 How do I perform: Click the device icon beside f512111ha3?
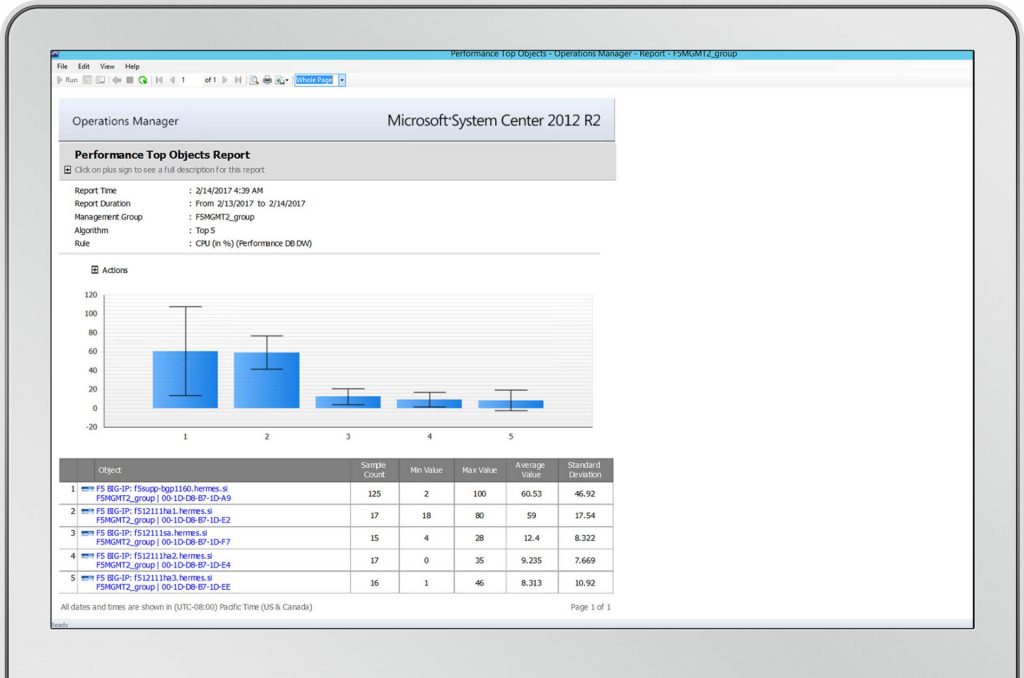click(88, 578)
